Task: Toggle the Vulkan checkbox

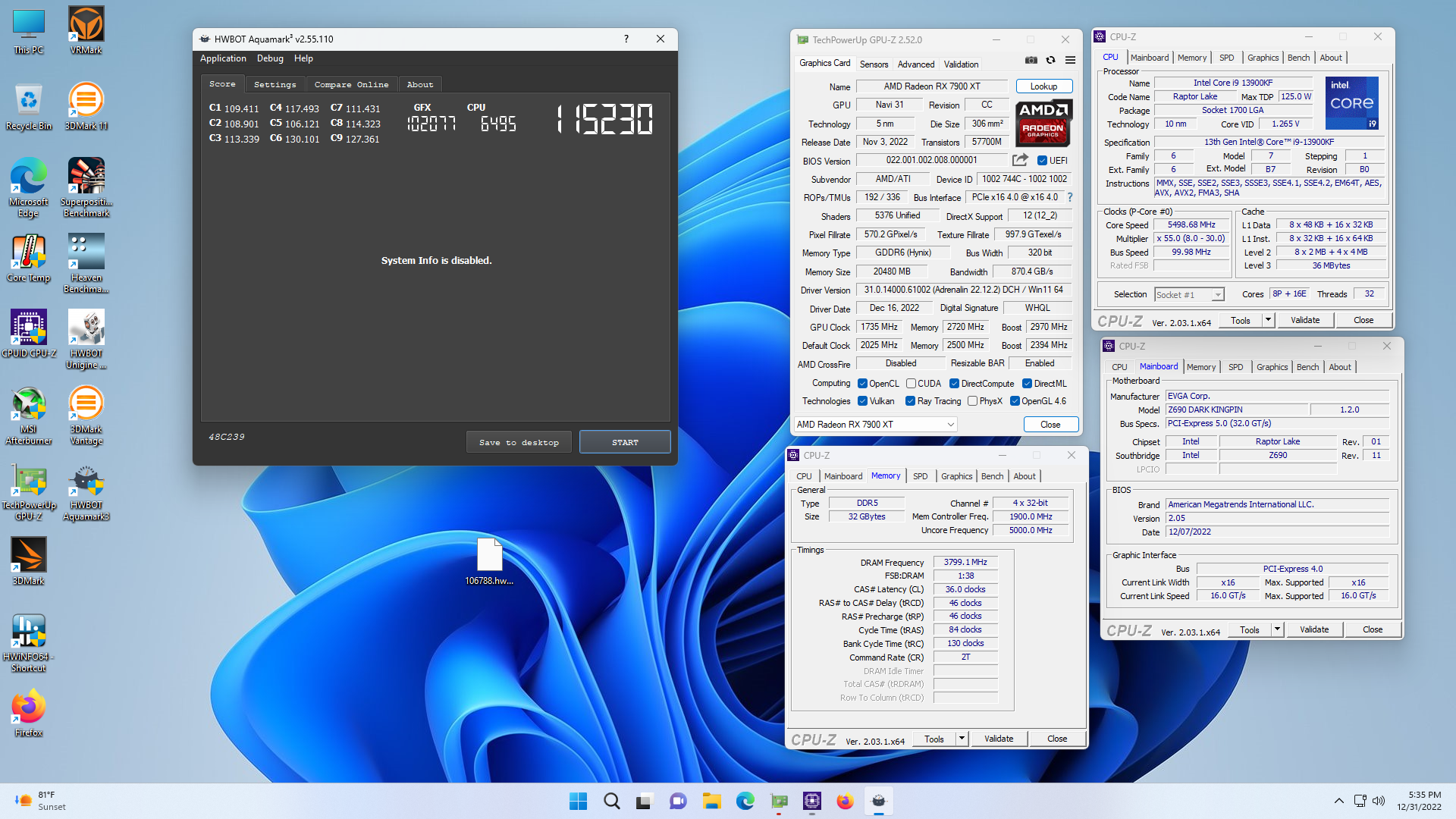Action: point(862,401)
